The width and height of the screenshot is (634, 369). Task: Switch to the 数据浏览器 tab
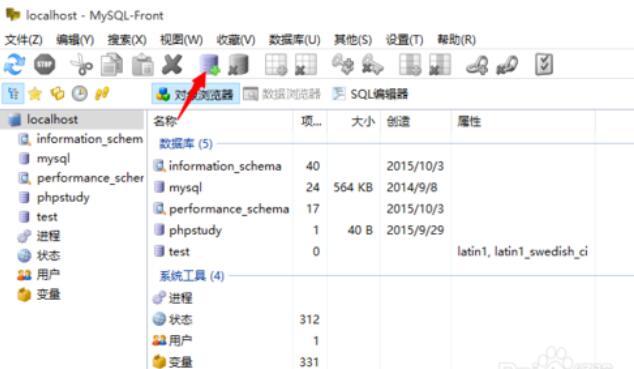click(282, 94)
